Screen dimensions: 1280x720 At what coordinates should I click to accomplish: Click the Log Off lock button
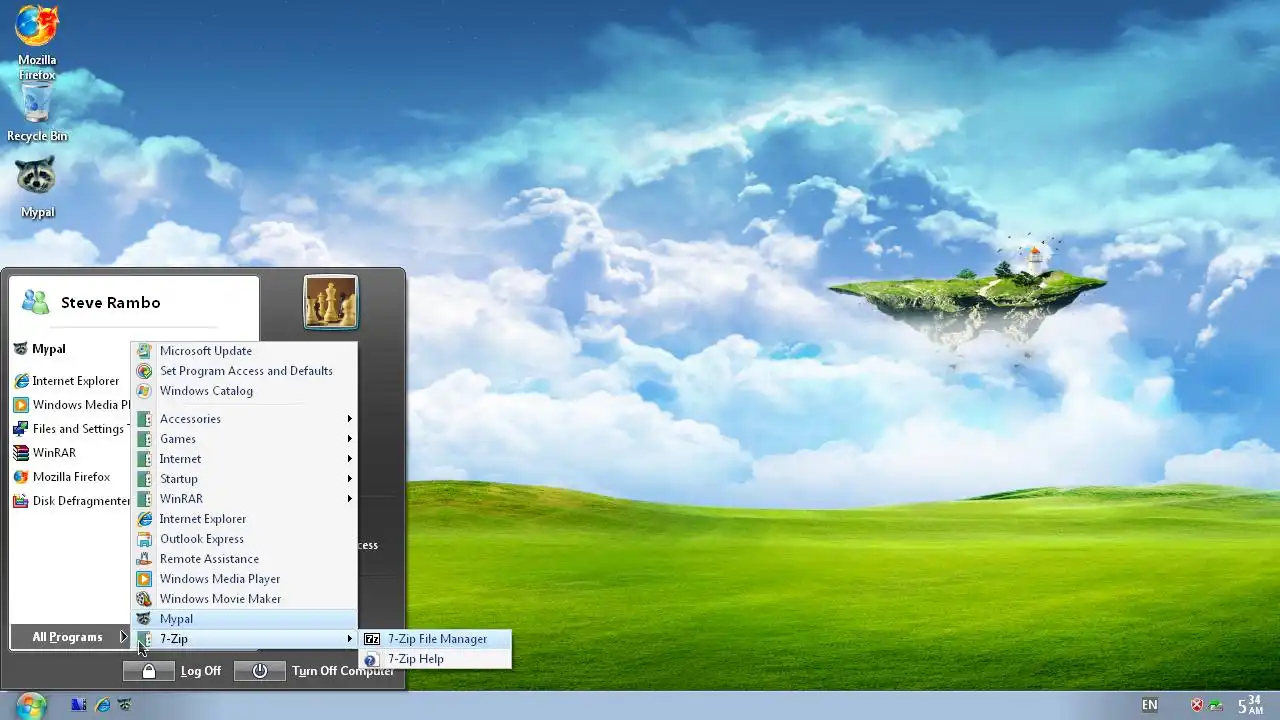(x=149, y=671)
